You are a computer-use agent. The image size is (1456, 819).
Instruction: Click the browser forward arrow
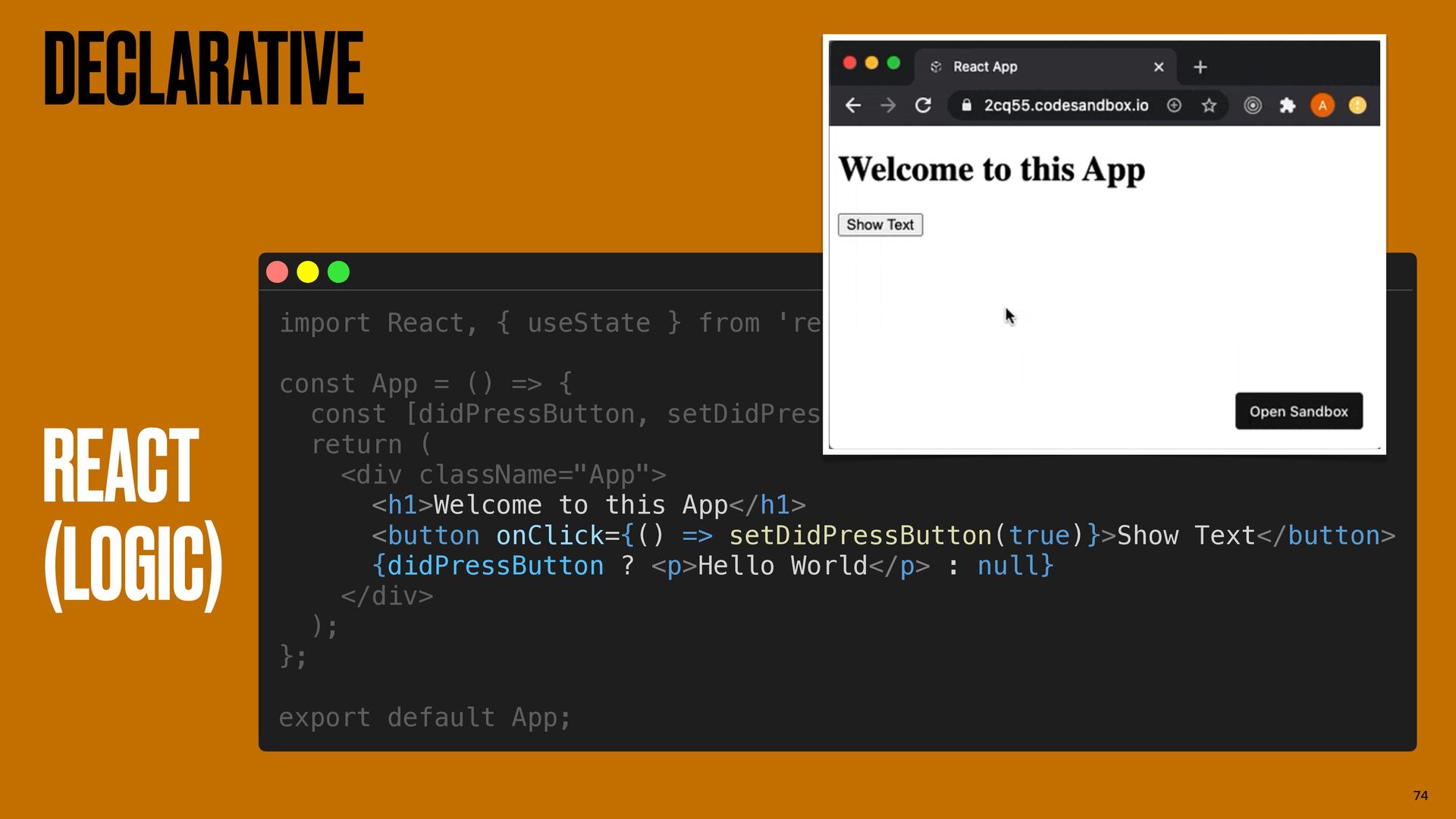click(x=887, y=105)
